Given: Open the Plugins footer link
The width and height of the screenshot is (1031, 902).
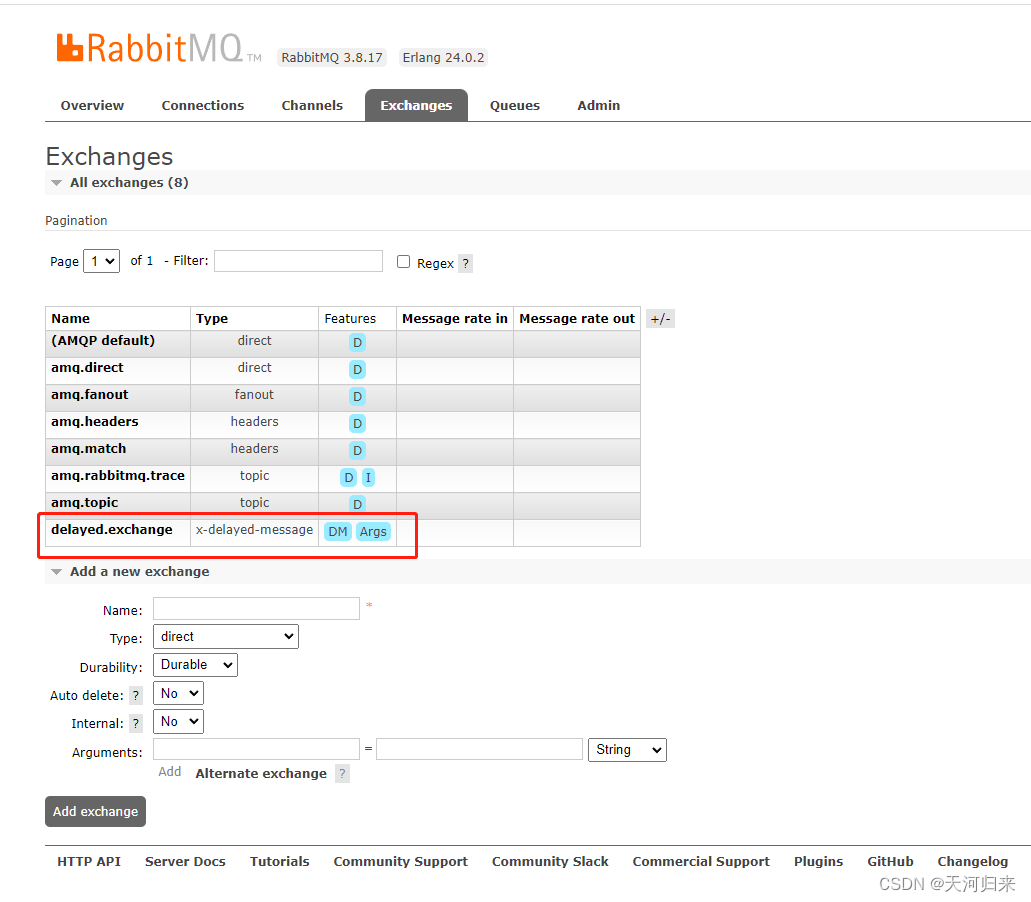Looking at the screenshot, I should (x=819, y=862).
